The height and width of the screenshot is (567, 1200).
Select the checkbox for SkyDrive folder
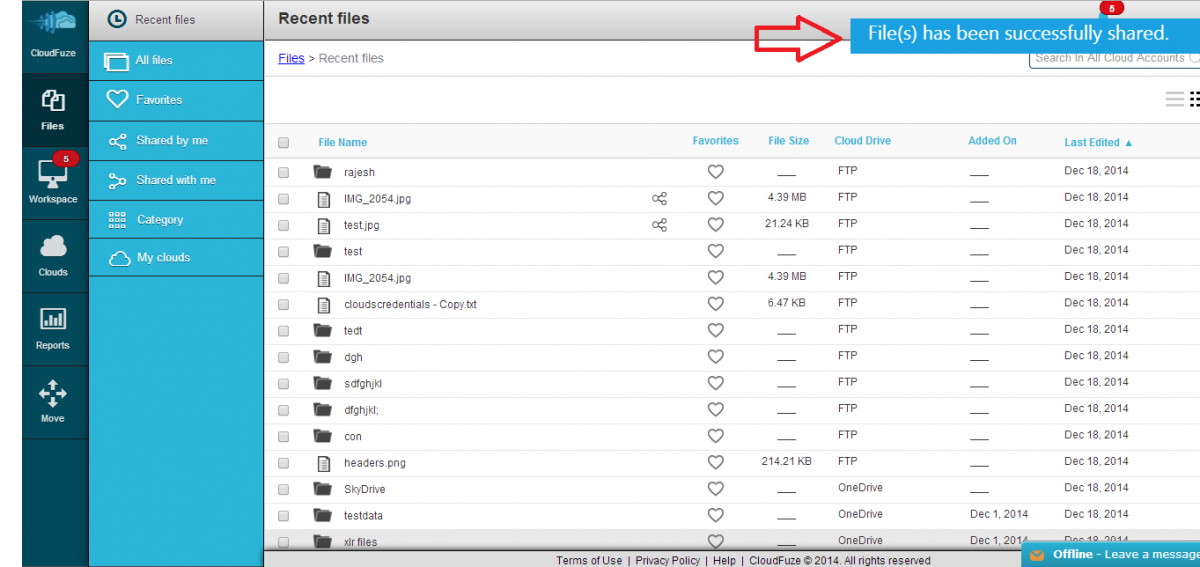[x=283, y=489]
